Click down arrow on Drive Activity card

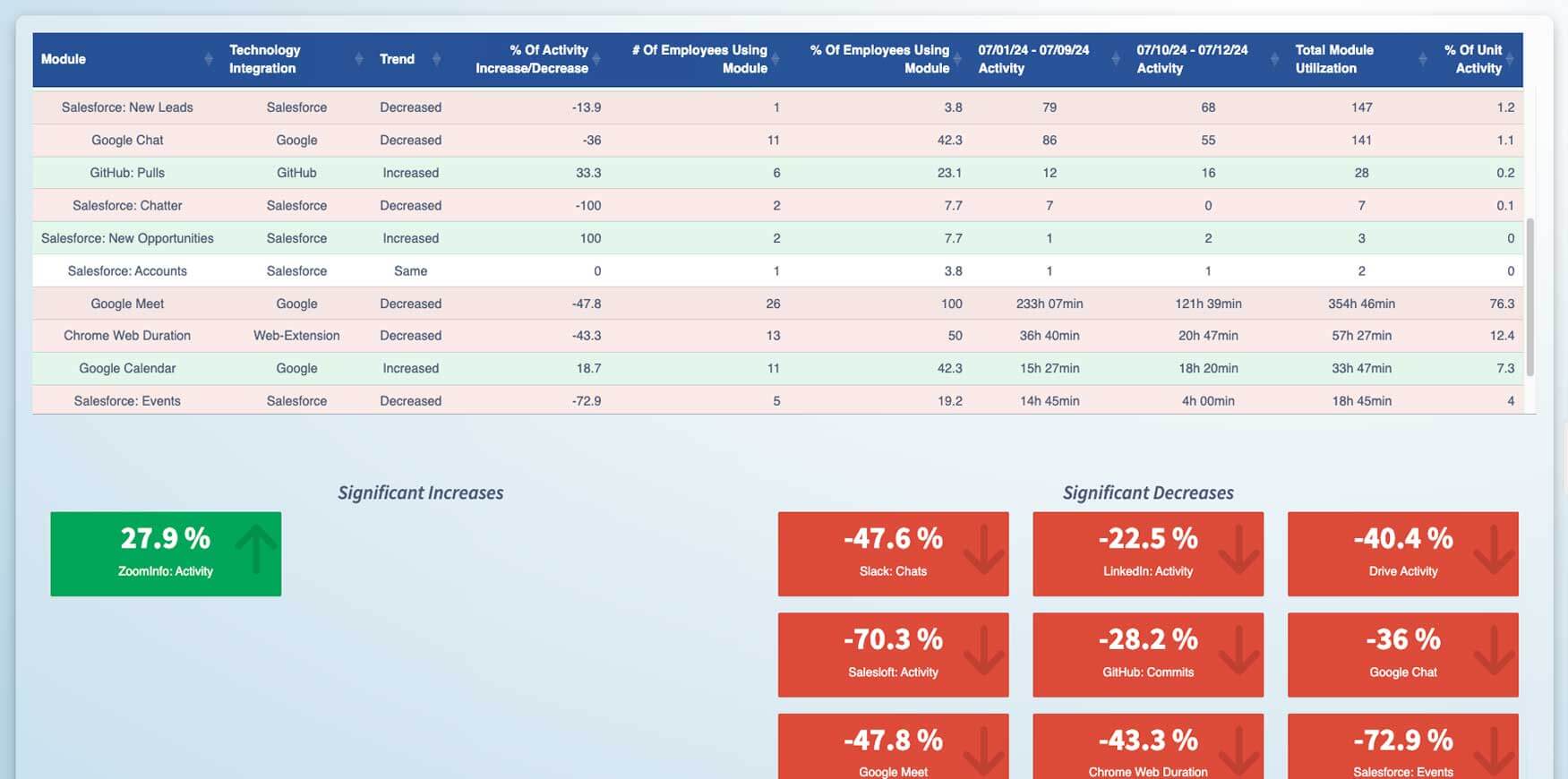coord(1494,549)
